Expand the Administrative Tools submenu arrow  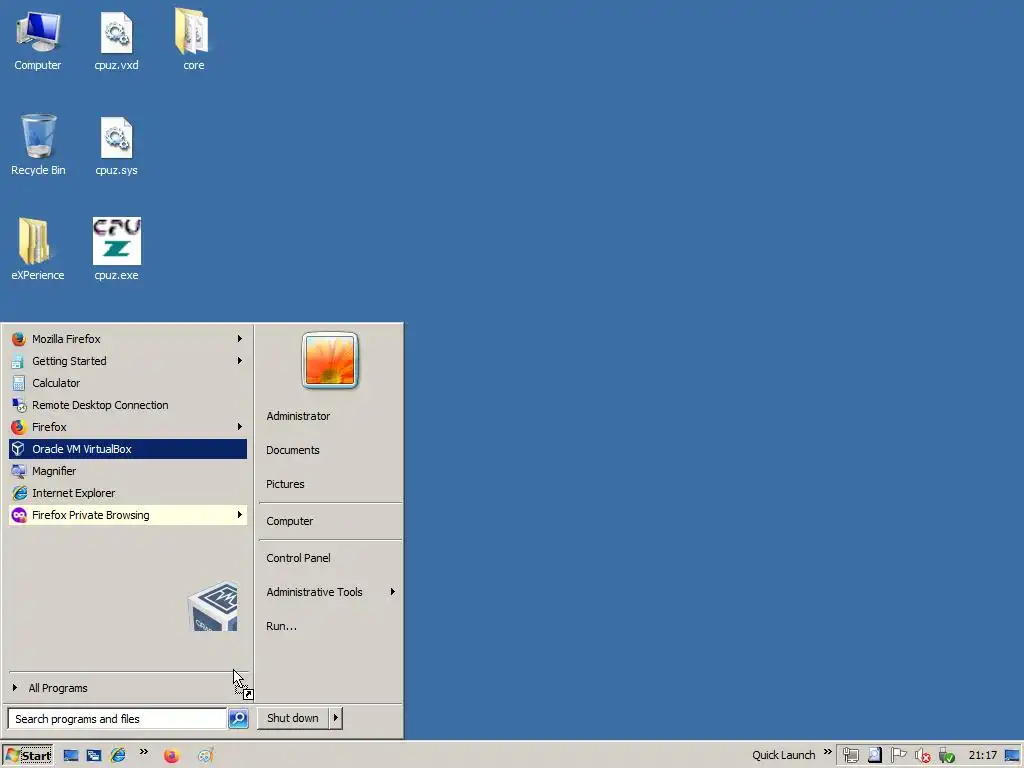click(x=392, y=592)
